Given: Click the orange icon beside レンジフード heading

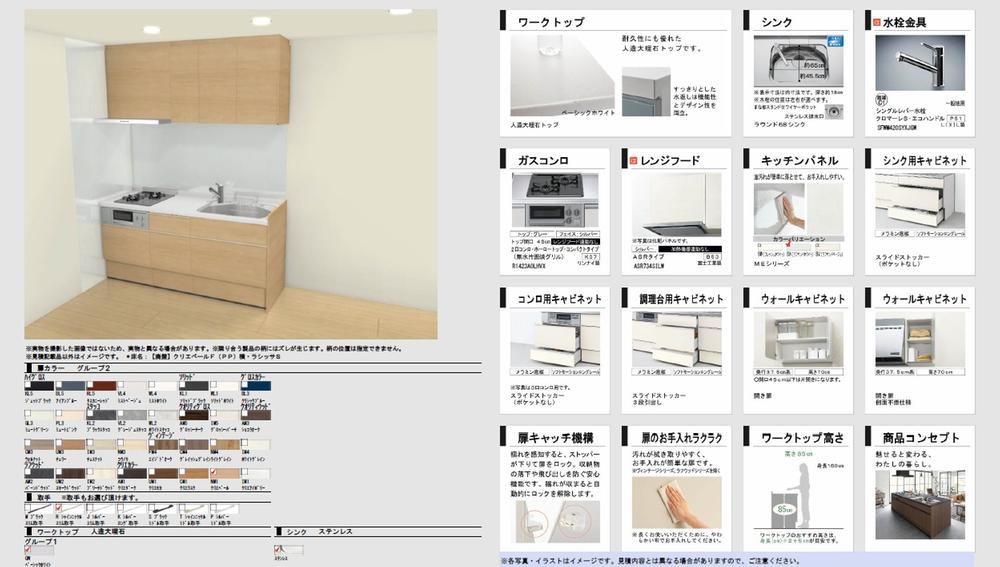Looking at the screenshot, I should (x=630, y=160).
